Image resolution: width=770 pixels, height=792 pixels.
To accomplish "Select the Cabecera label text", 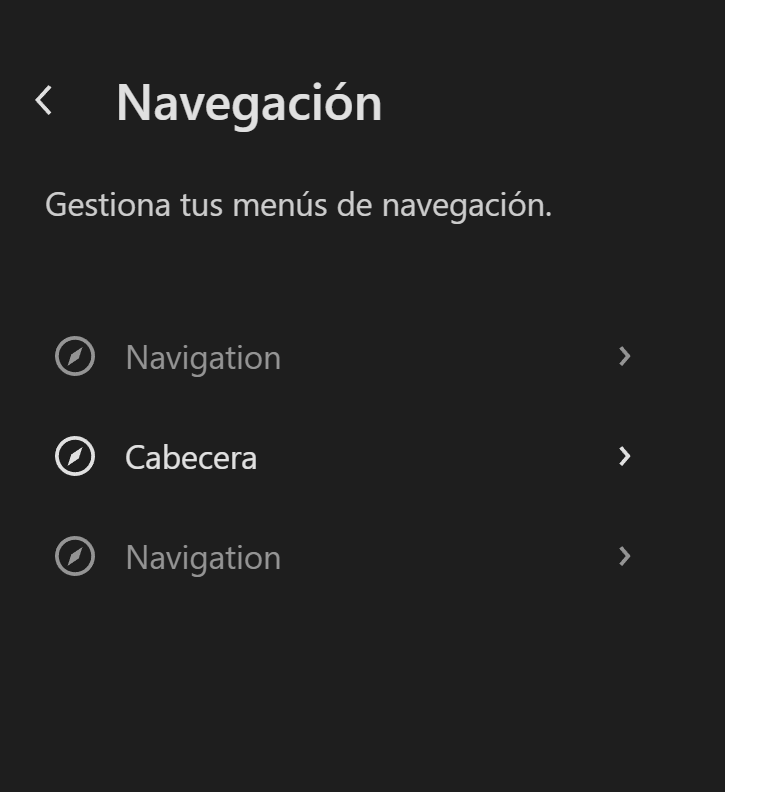I will (191, 458).
